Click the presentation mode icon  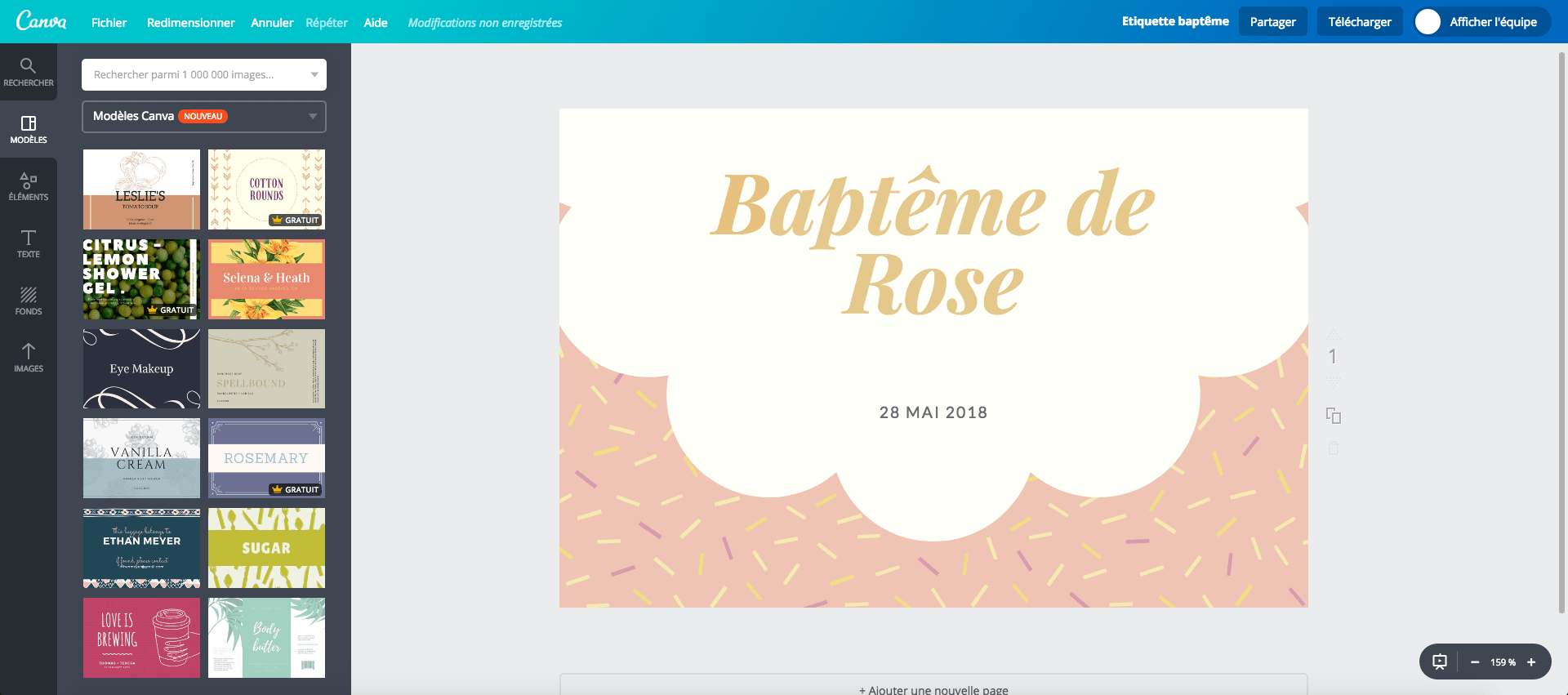click(1440, 662)
